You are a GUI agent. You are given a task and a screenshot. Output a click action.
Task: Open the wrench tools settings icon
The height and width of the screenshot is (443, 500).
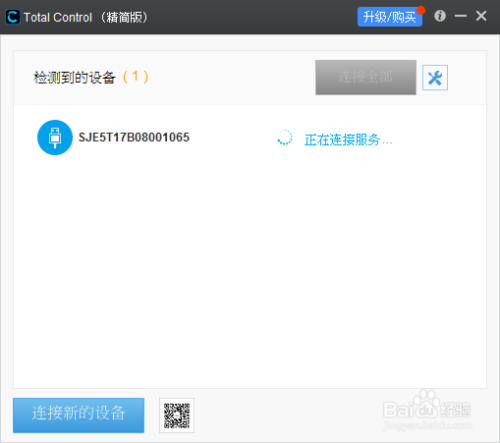435,78
